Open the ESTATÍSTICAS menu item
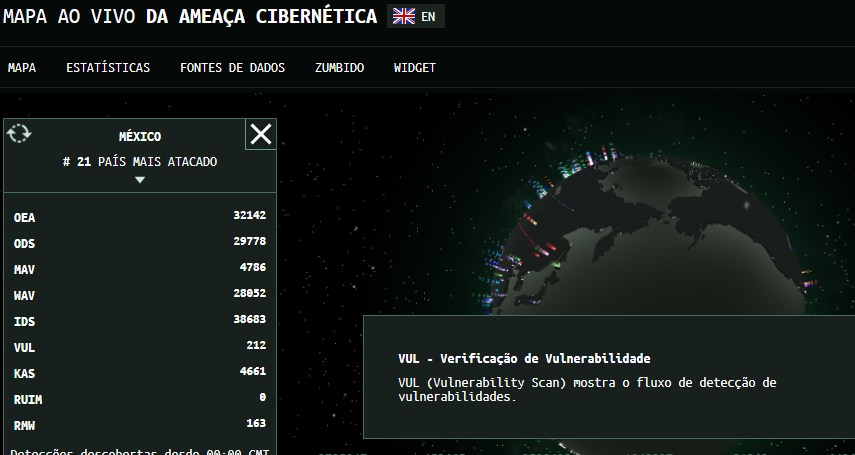855x455 pixels. click(x=108, y=68)
